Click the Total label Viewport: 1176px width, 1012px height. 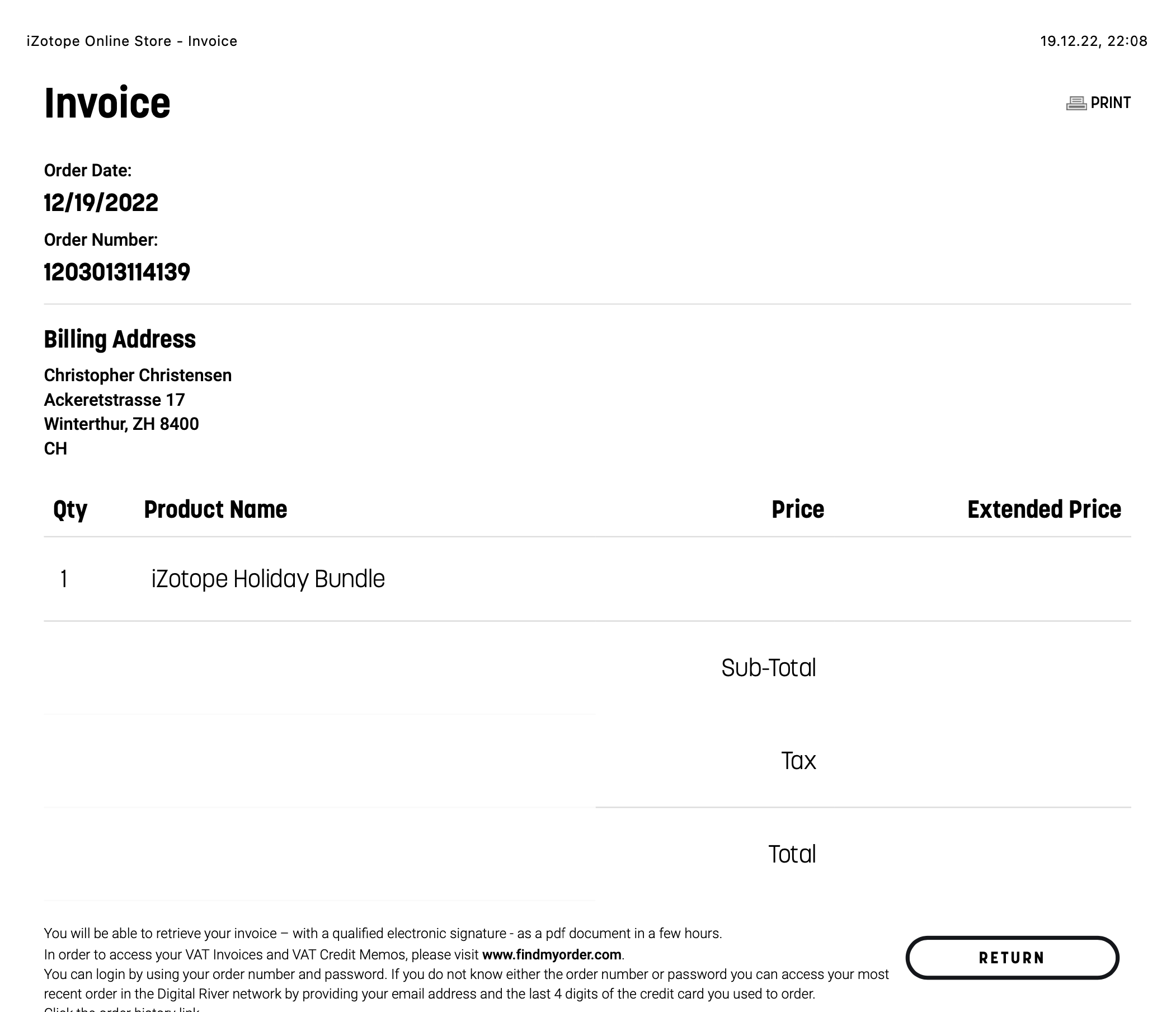[792, 854]
